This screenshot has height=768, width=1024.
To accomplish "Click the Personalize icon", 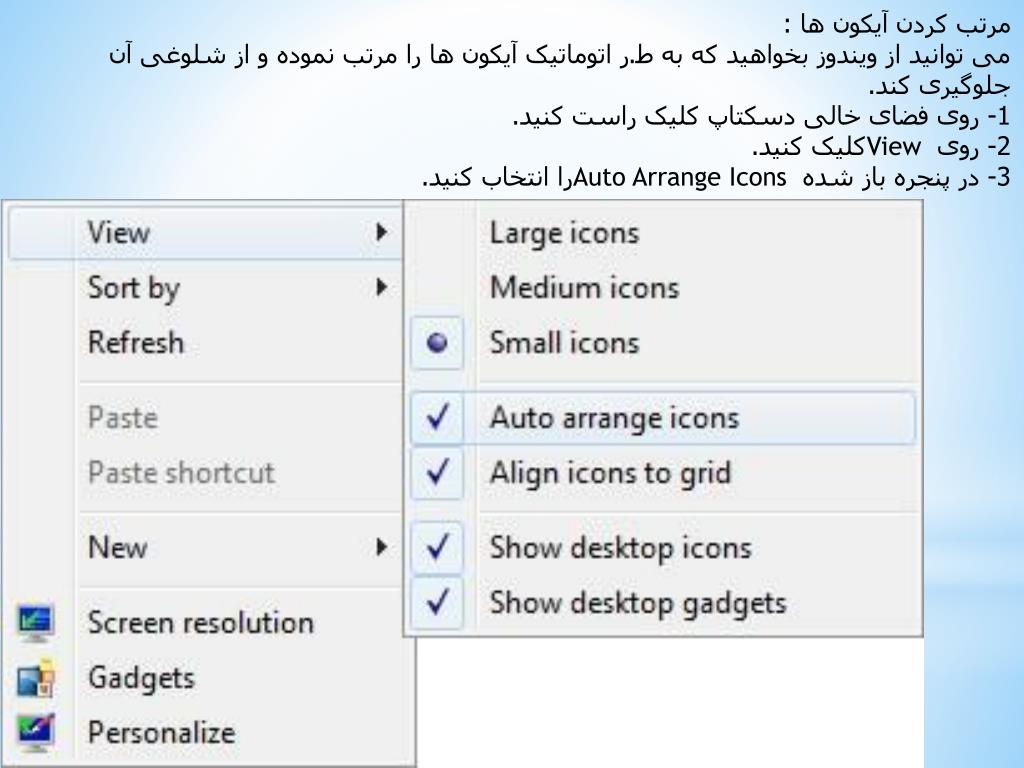I will click(35, 733).
